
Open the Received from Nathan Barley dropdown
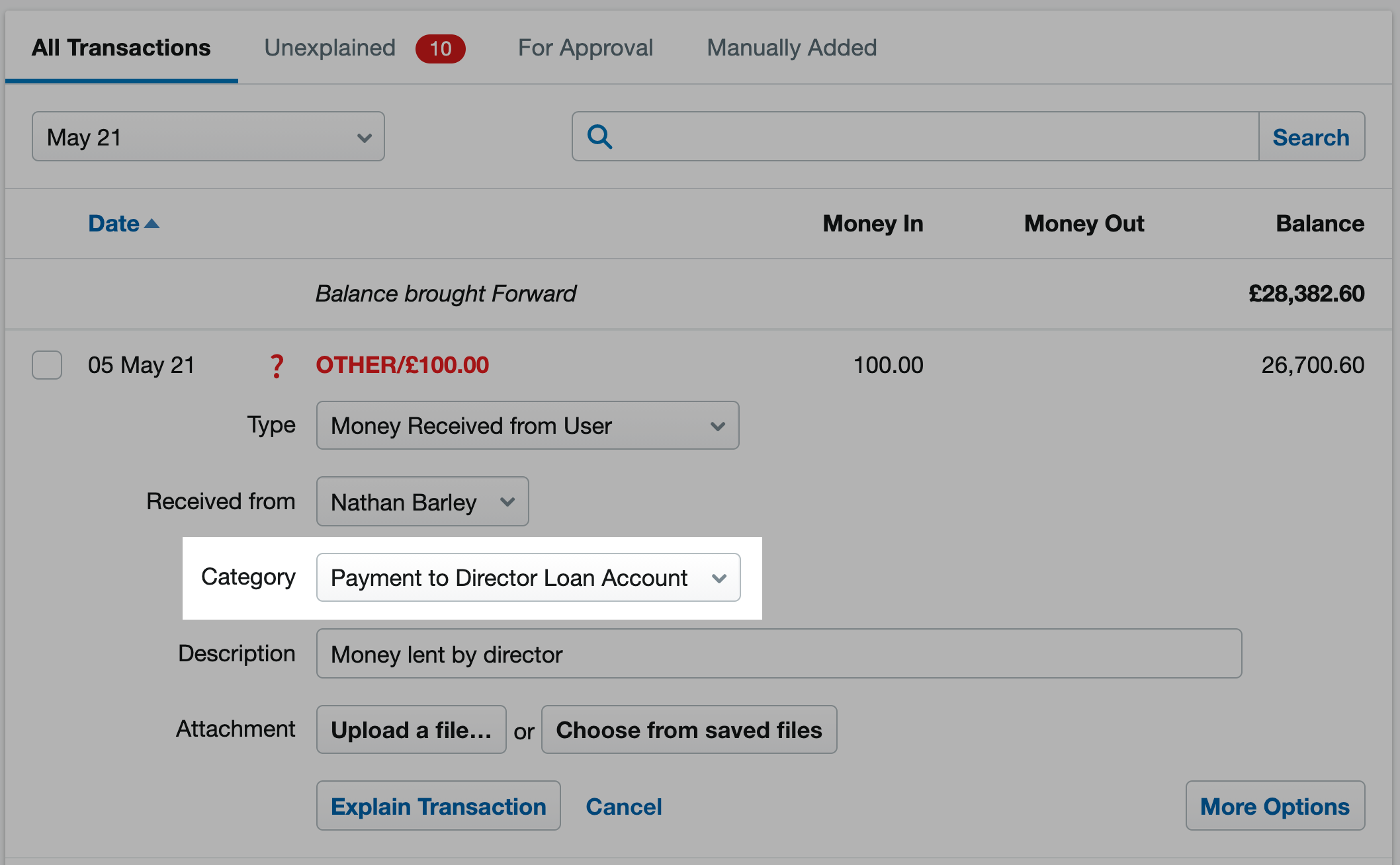coord(423,501)
